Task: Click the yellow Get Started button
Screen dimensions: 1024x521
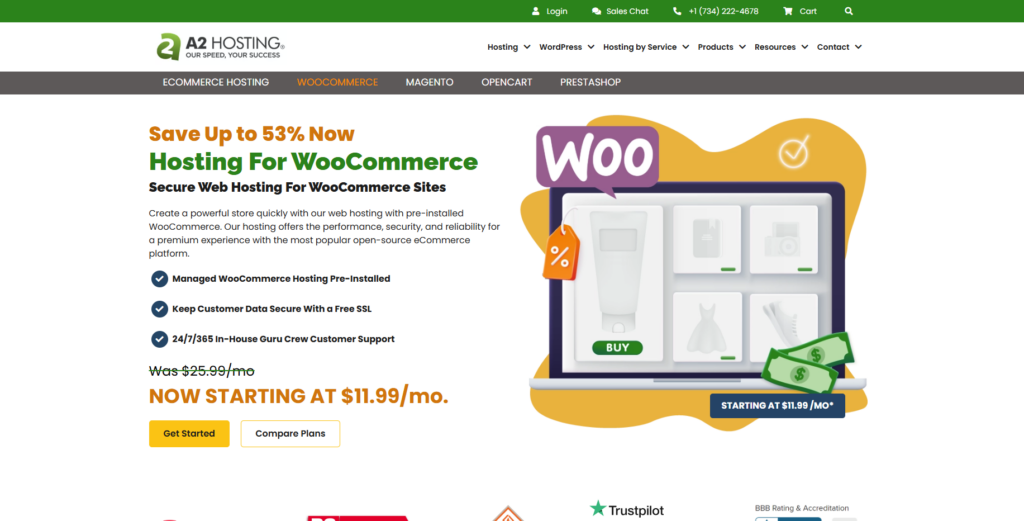Action: (x=189, y=434)
